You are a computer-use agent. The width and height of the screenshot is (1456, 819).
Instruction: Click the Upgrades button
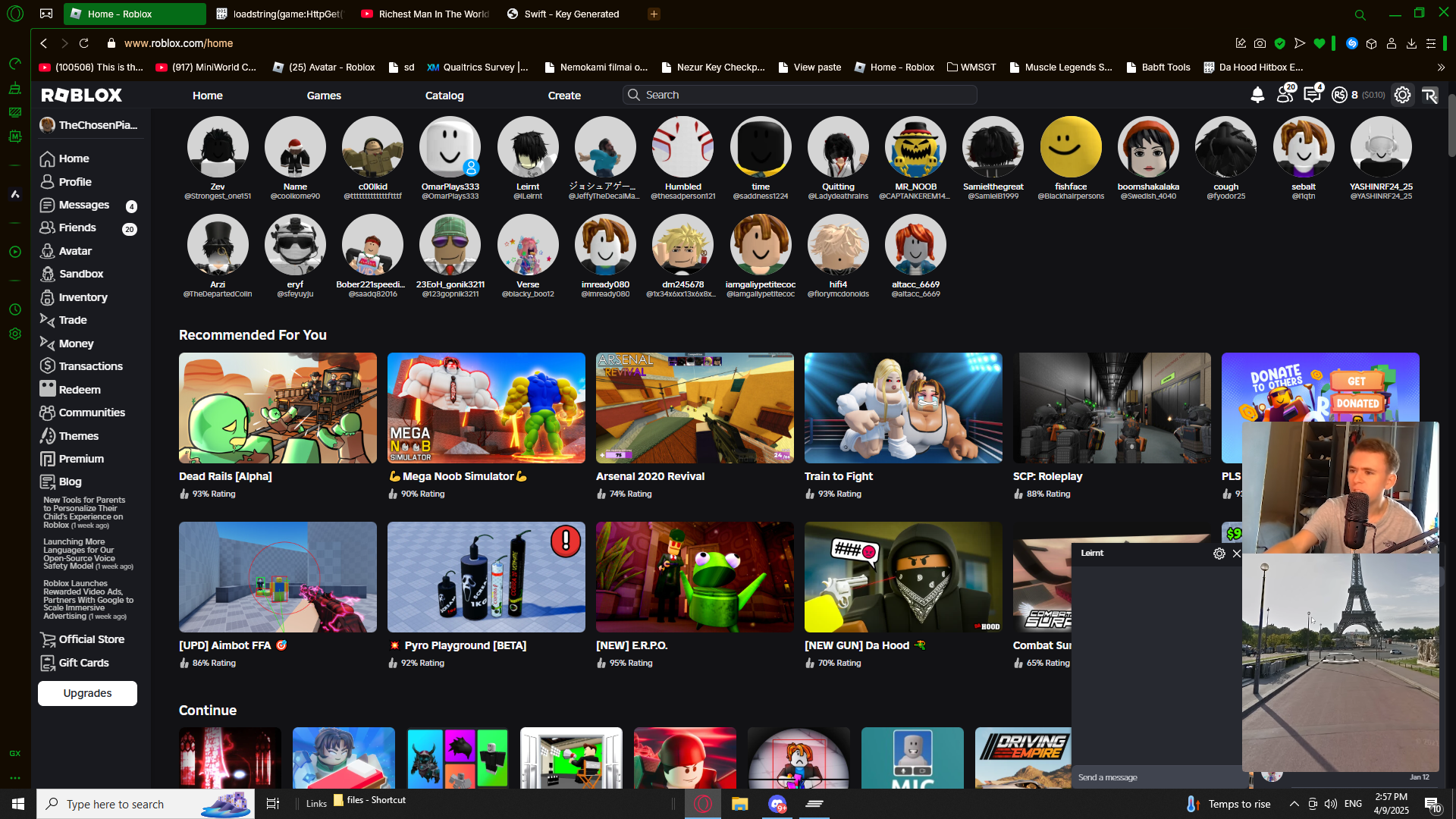[x=87, y=693]
